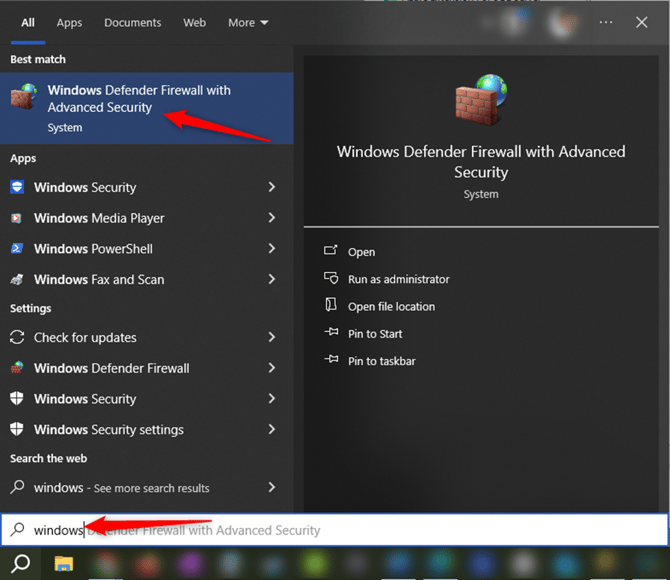Select the Web search tab
Image resolution: width=670 pixels, height=580 pixels.
coord(194,22)
